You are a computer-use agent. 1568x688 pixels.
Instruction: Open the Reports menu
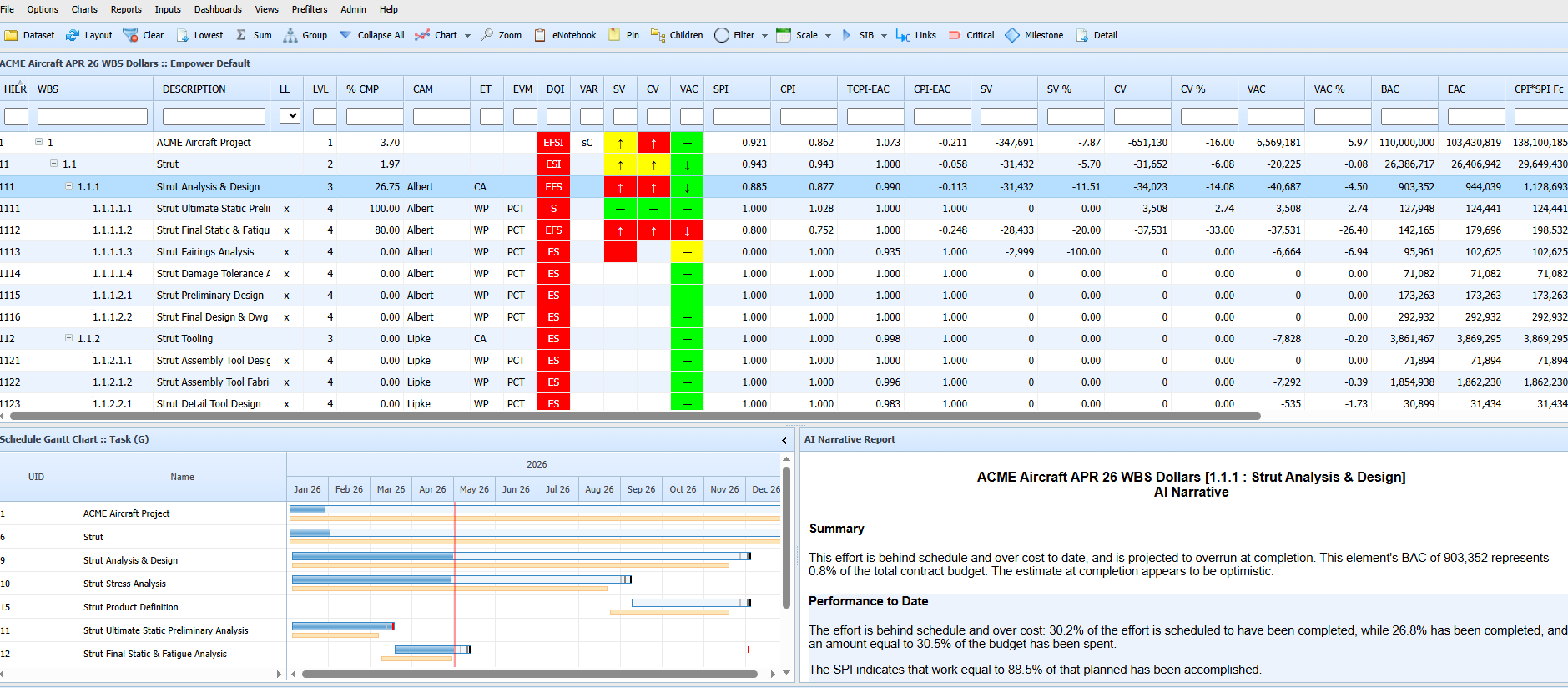126,9
